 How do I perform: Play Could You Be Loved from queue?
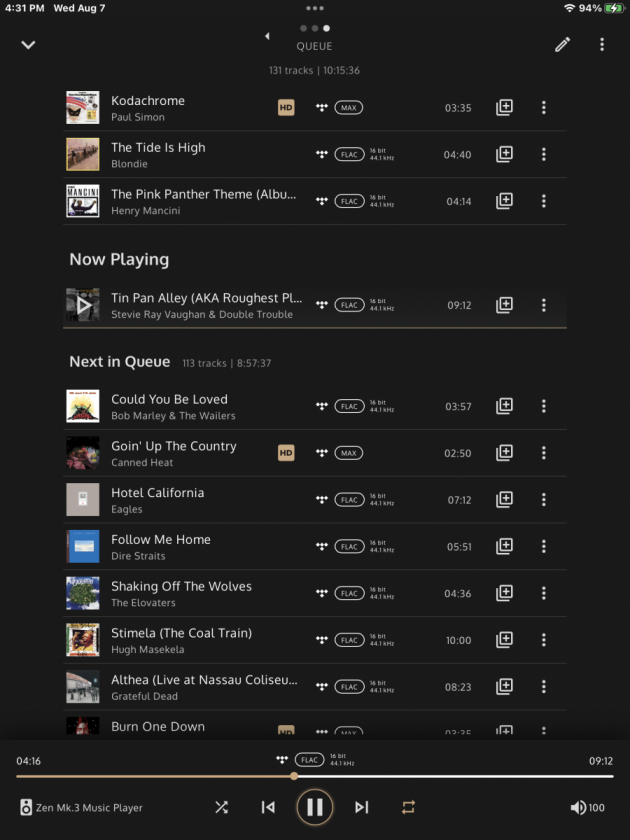pos(314,406)
